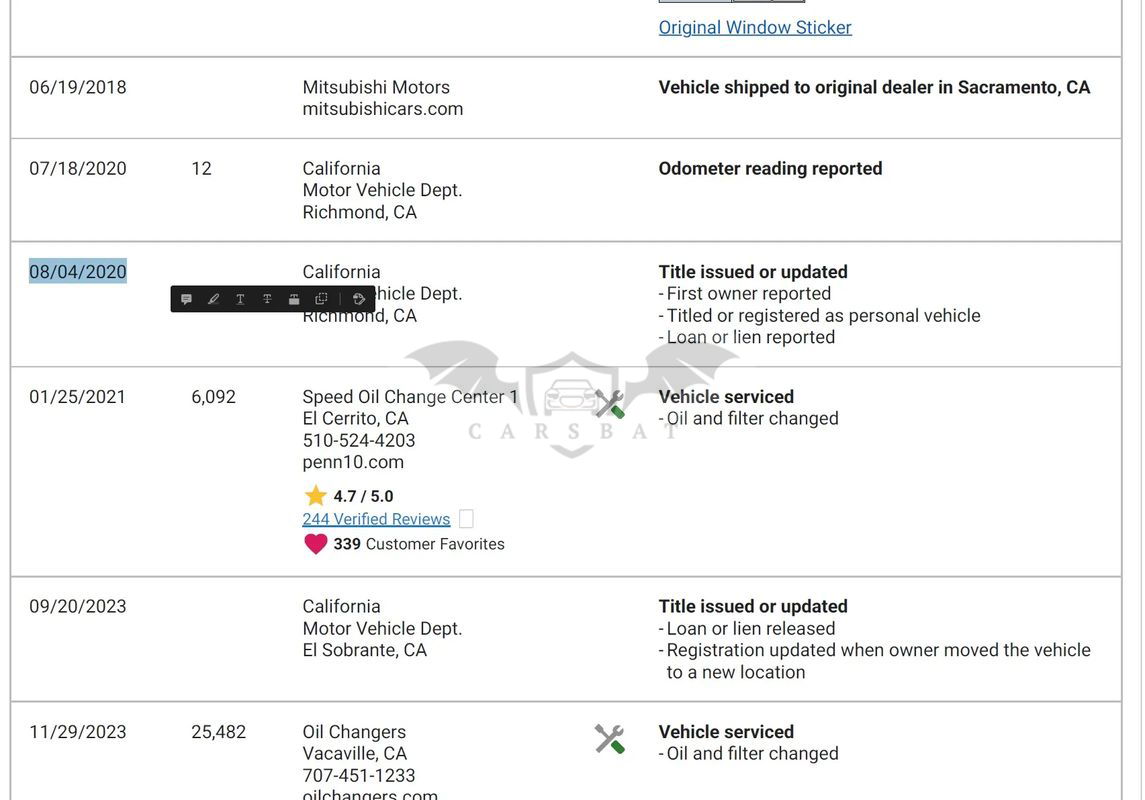Click the small box beside Verified Reviews

click(x=466, y=519)
